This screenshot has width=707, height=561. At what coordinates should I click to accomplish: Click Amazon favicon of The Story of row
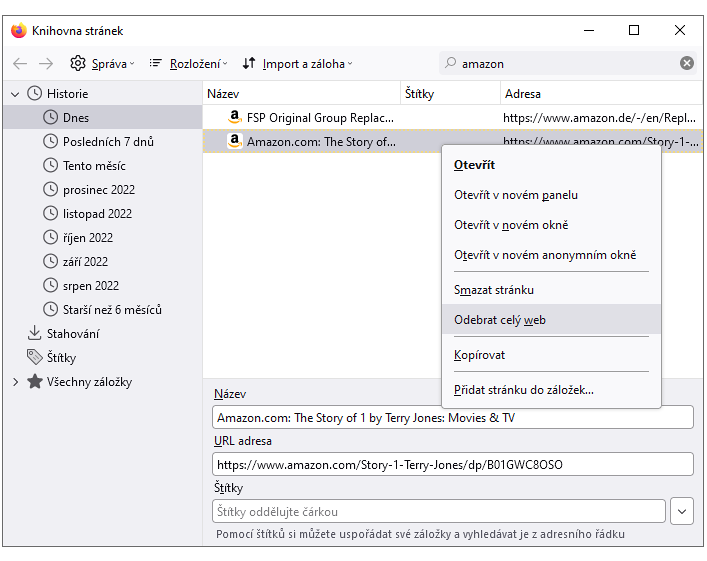point(234,141)
